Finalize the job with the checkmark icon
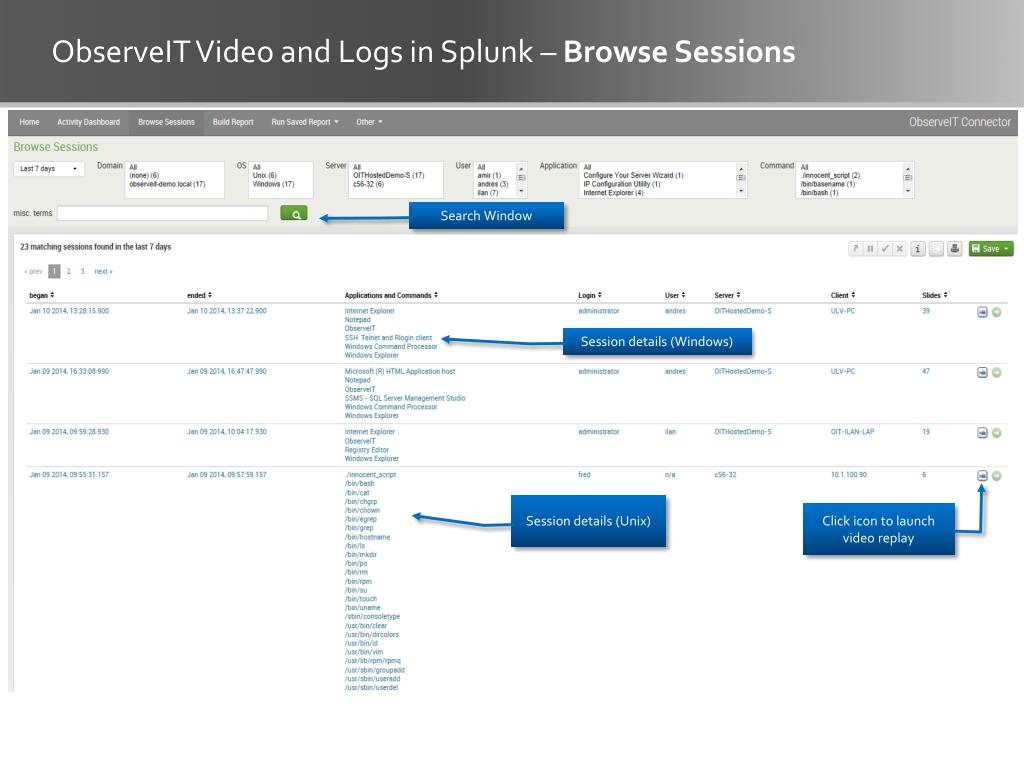The image size is (1024, 768). coord(885,249)
